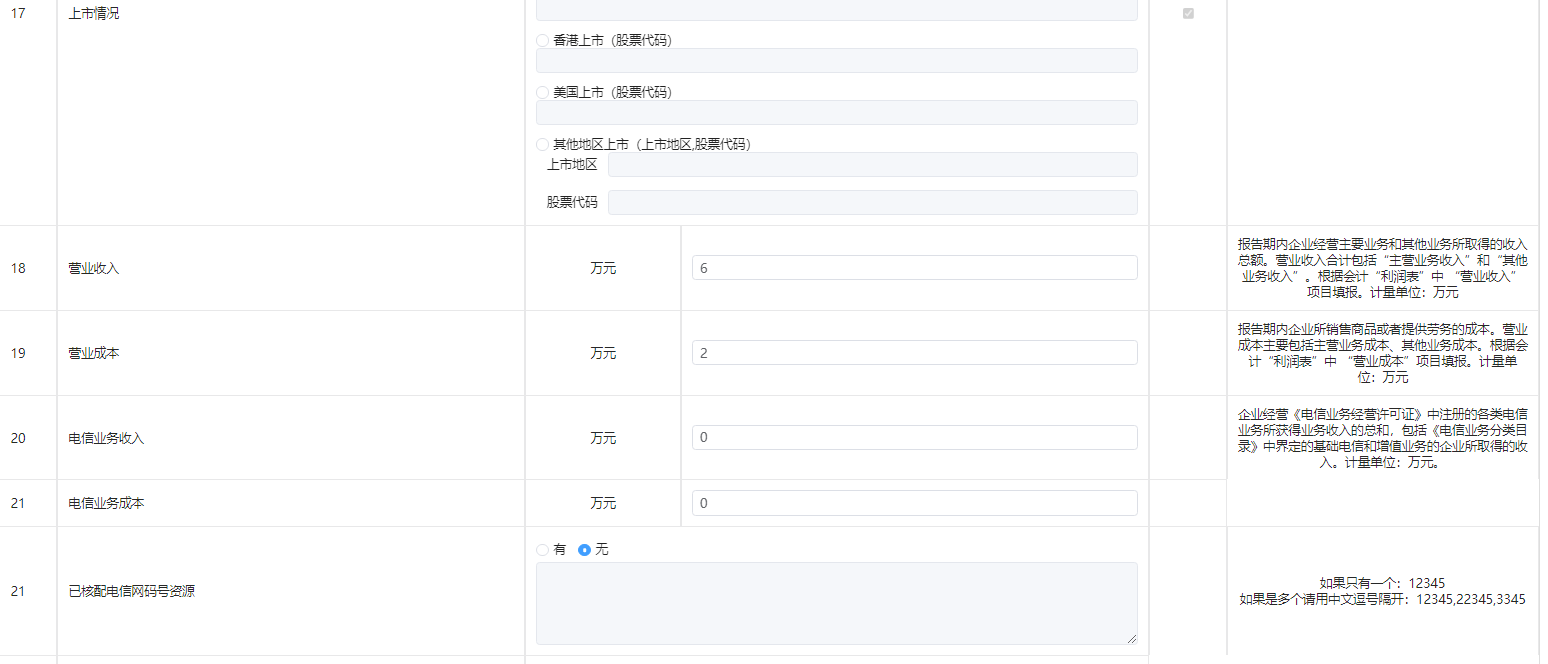Click the 电信业务收入 value field

coord(915,438)
